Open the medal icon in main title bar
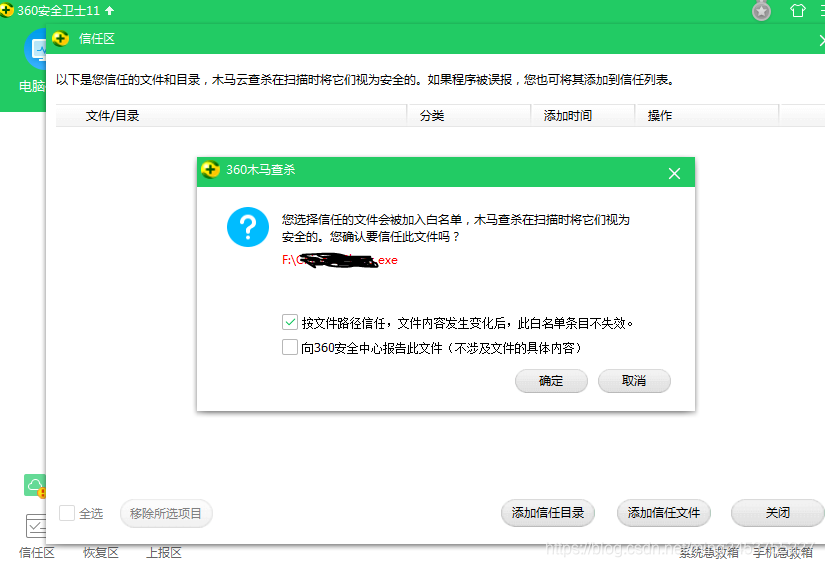 click(761, 11)
